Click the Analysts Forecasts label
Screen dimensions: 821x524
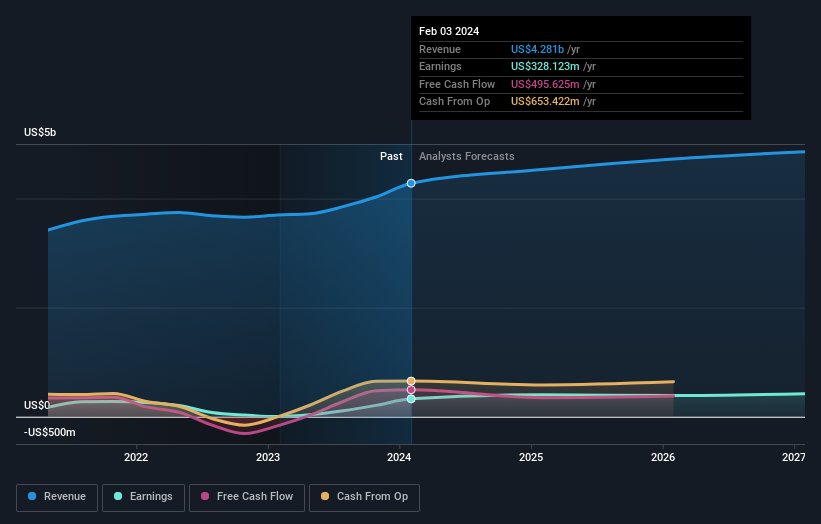tap(467, 157)
